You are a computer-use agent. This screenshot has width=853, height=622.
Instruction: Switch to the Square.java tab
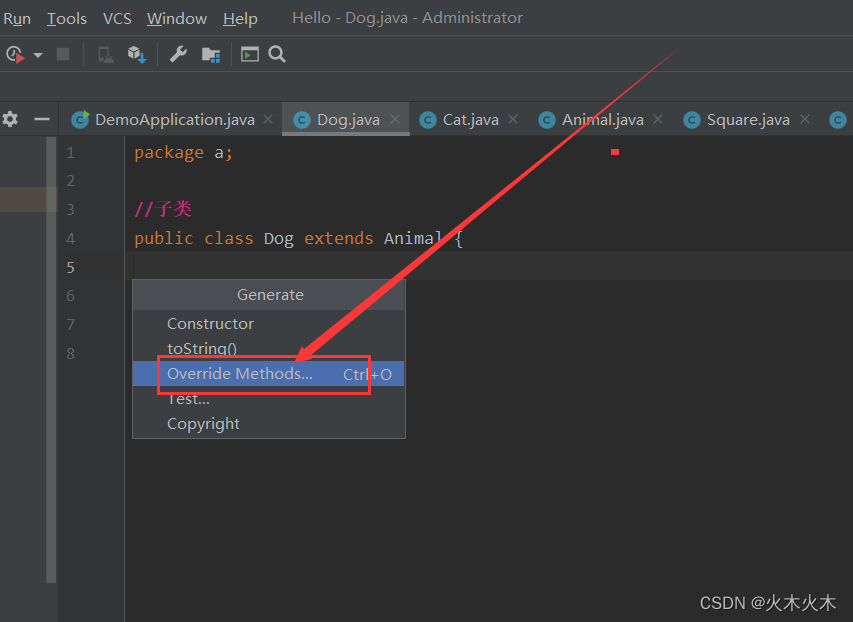click(748, 119)
